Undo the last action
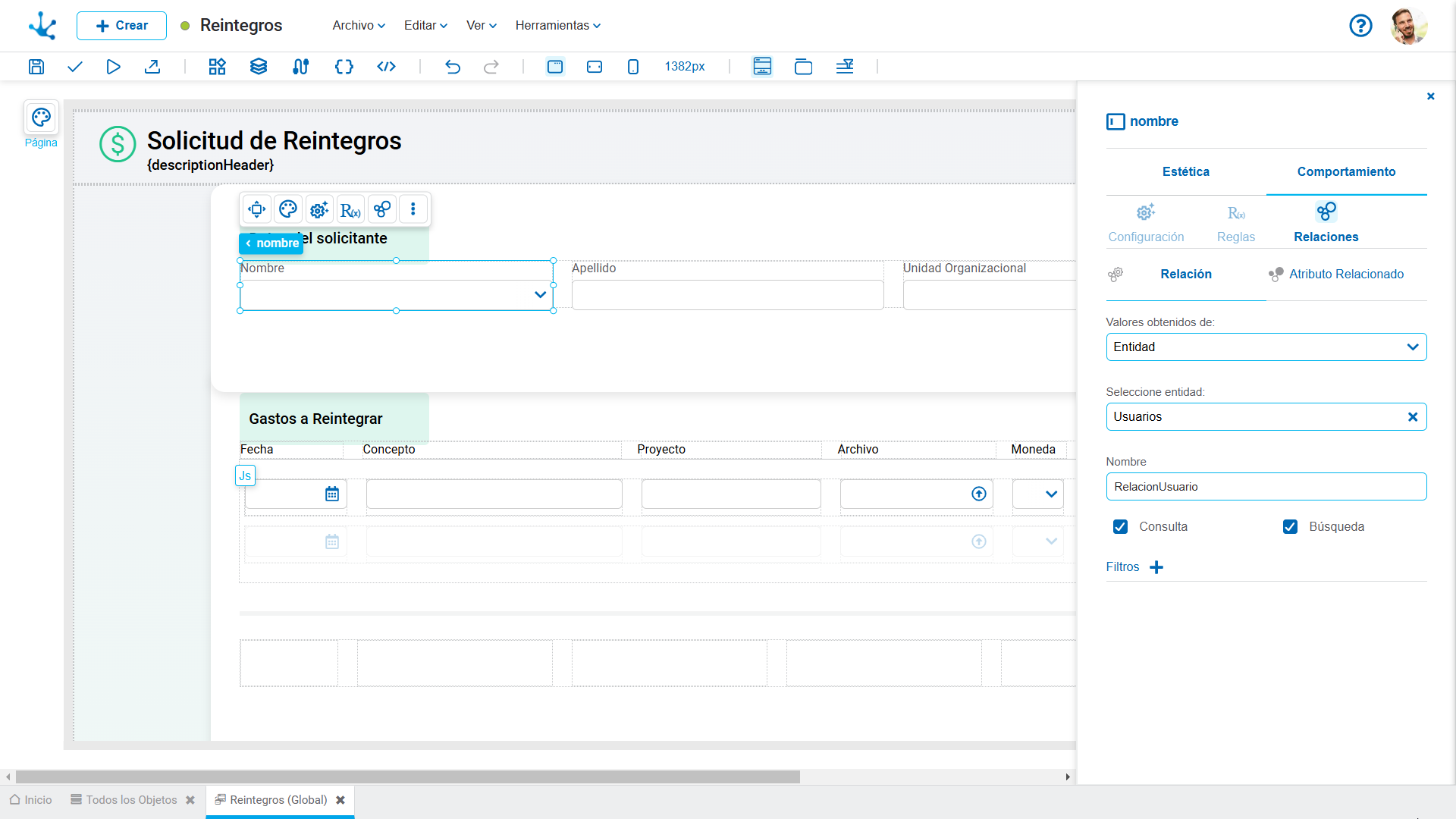The image size is (1456, 819). pyautogui.click(x=453, y=67)
